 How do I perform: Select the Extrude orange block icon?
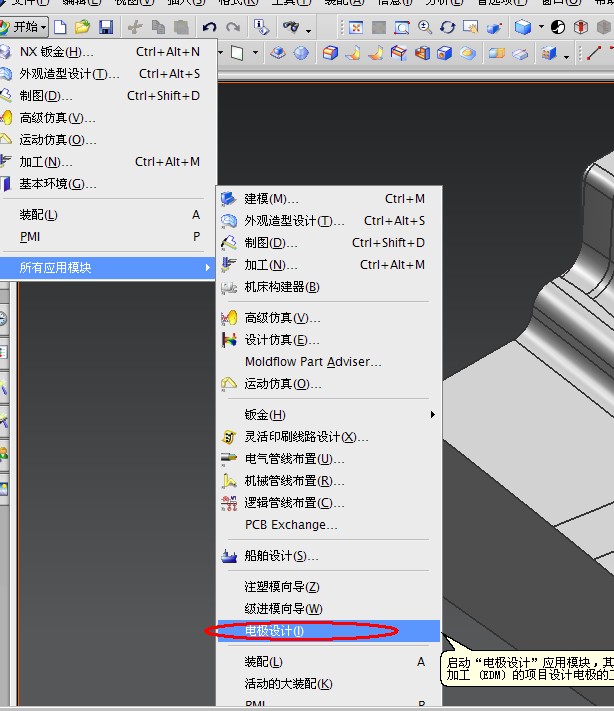(330, 54)
